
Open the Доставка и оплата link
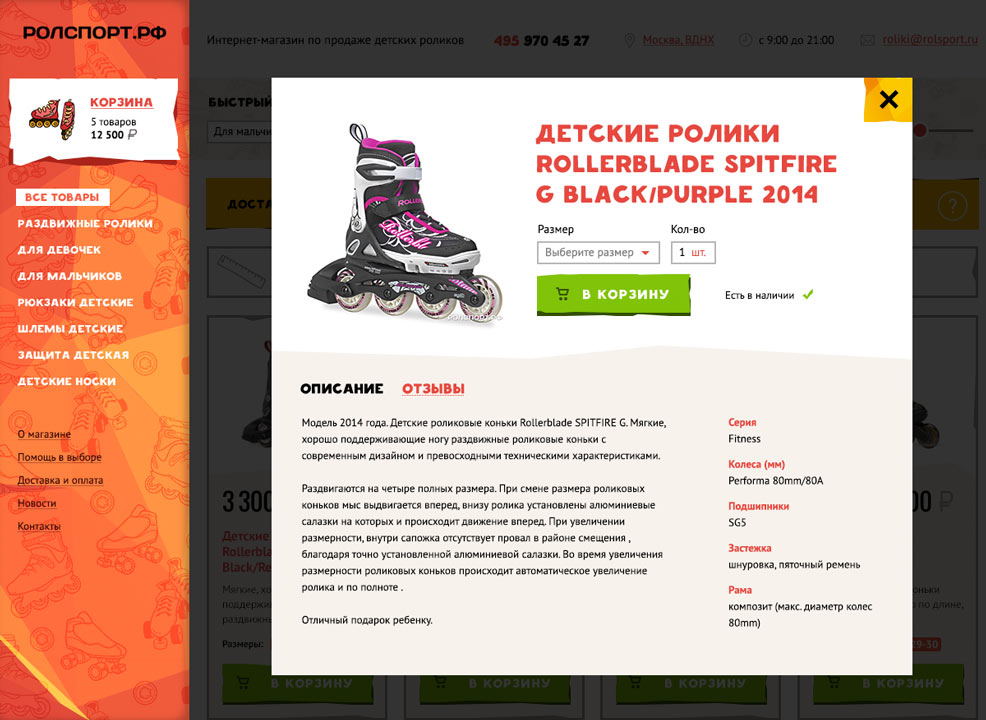(60, 480)
